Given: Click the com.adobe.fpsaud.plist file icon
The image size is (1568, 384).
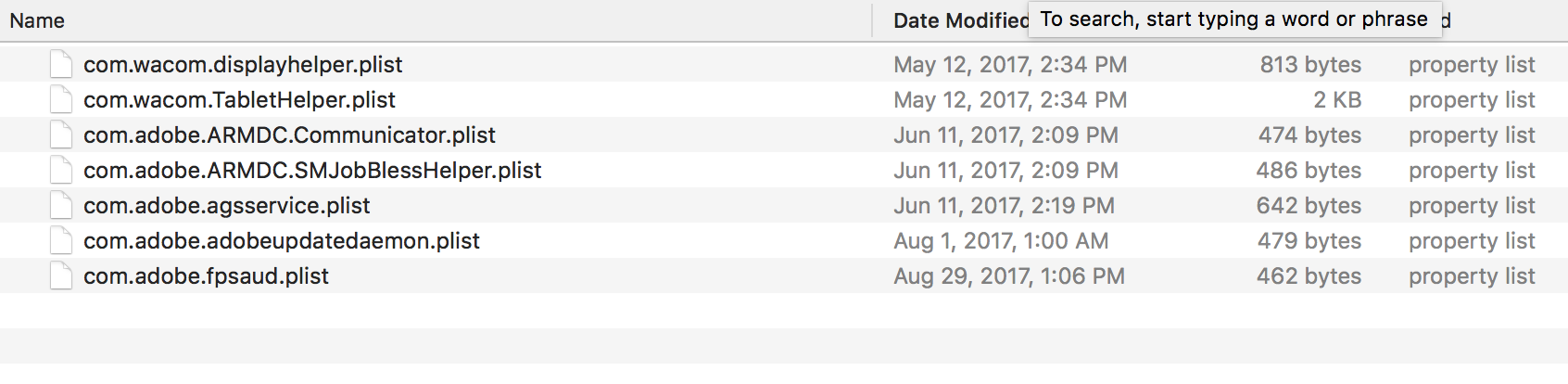Looking at the screenshot, I should (61, 276).
